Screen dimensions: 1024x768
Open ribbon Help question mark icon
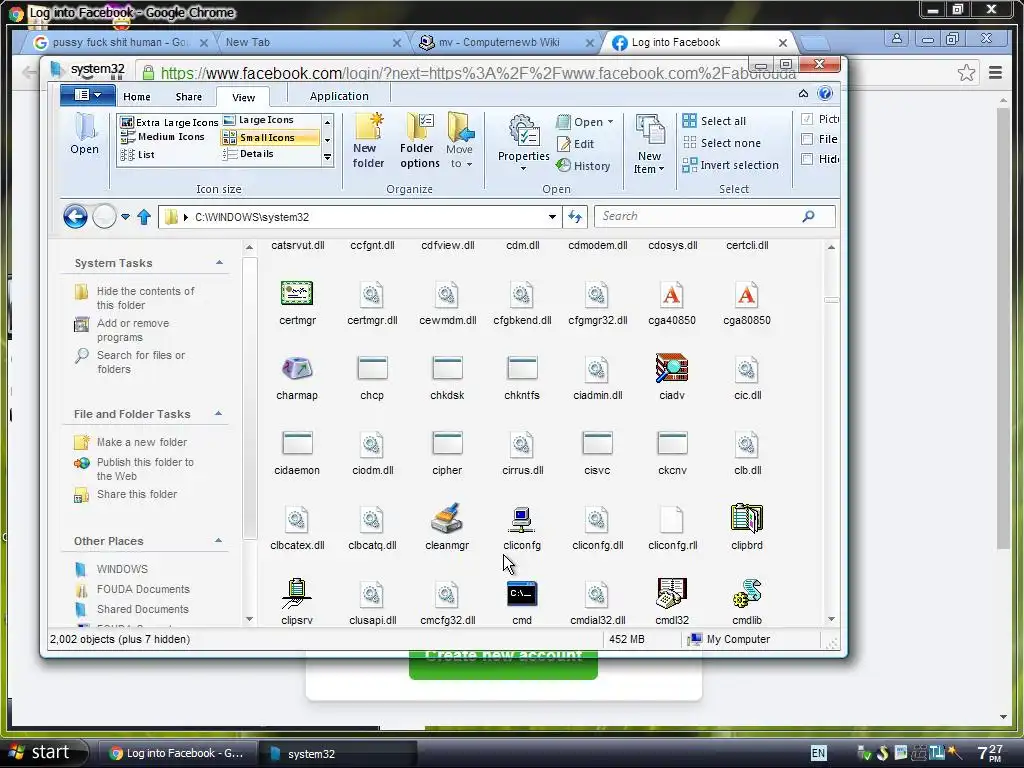pos(825,94)
